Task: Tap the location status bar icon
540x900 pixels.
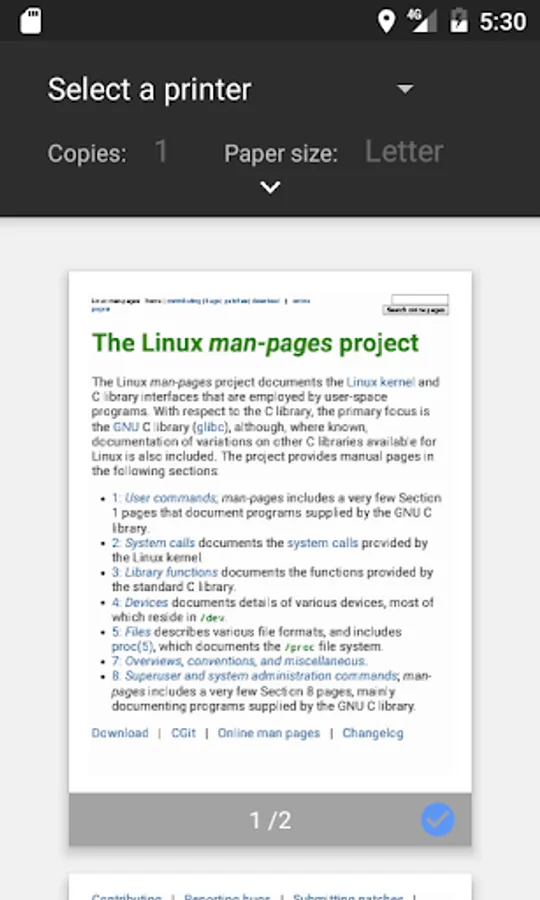Action: click(386, 22)
